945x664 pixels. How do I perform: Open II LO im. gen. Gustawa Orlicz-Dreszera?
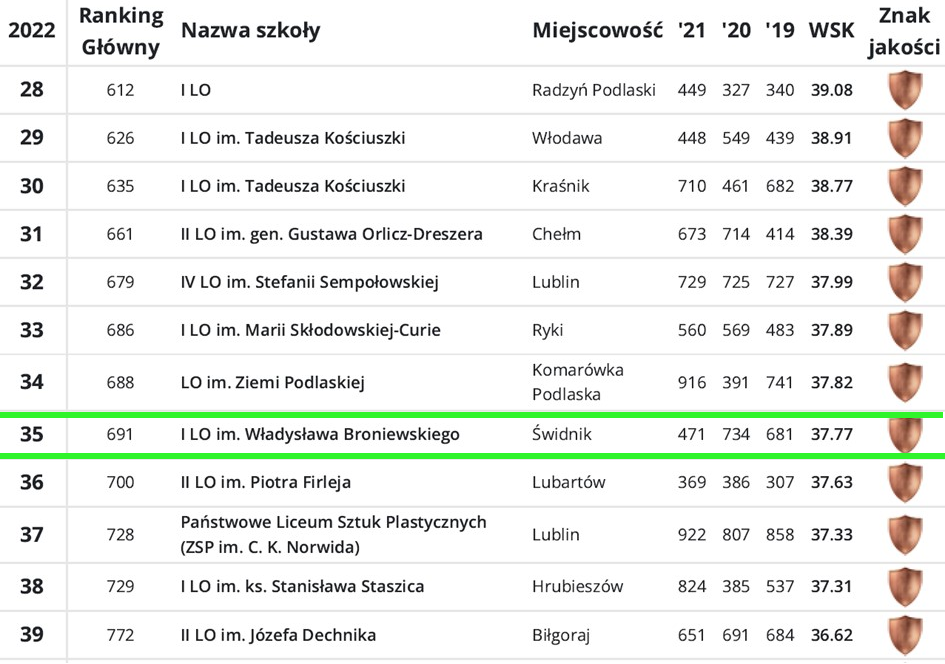(331, 234)
